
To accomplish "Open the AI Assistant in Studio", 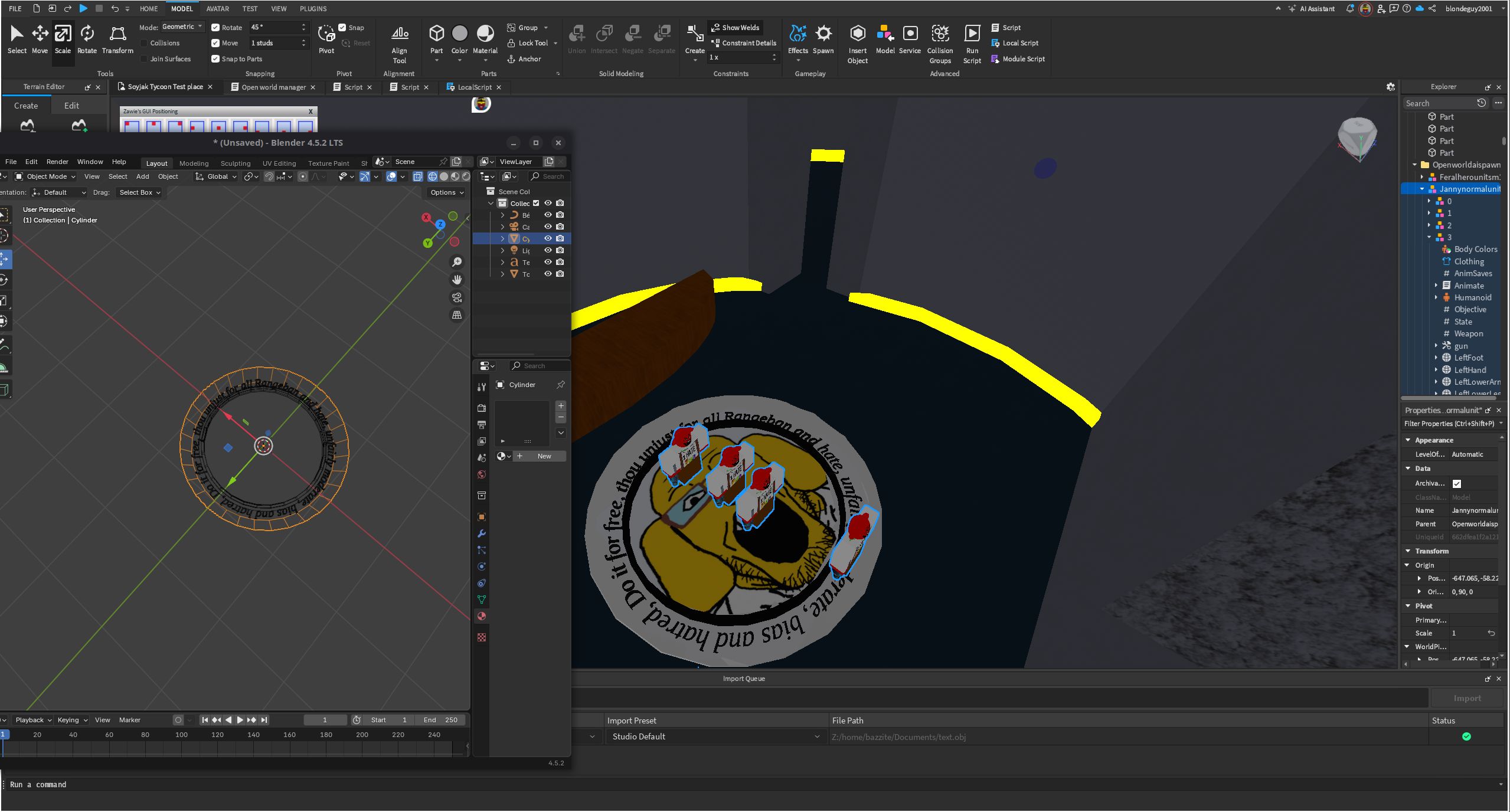I will pos(1312,9).
